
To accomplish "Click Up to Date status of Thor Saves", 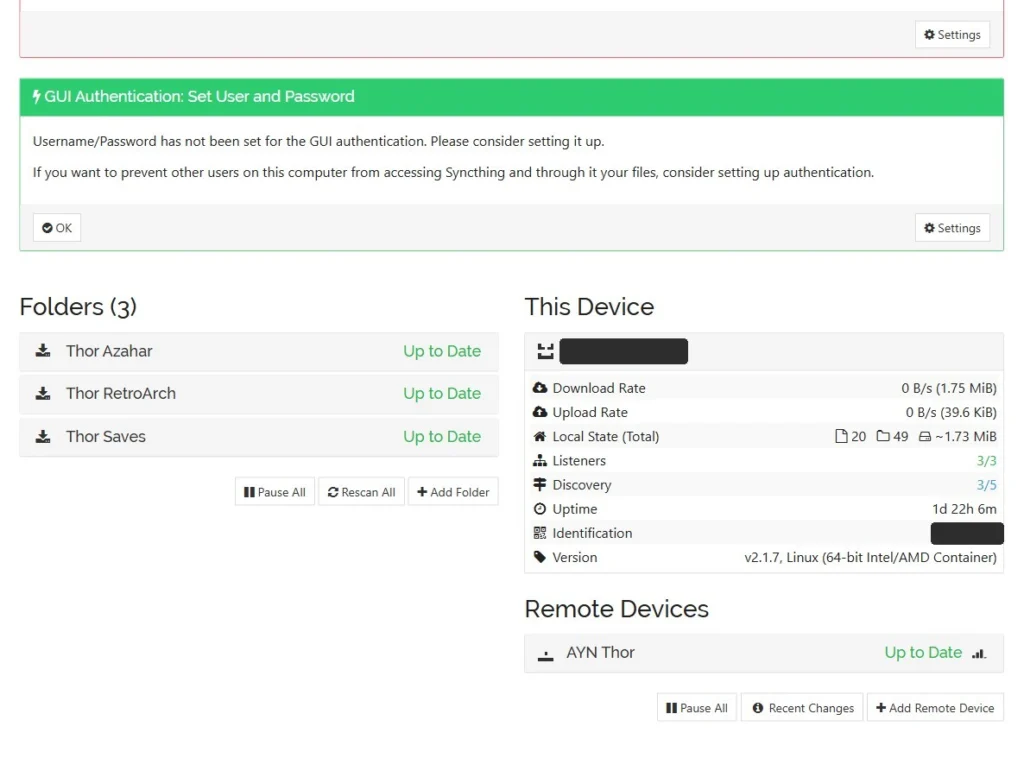I will coord(442,437).
